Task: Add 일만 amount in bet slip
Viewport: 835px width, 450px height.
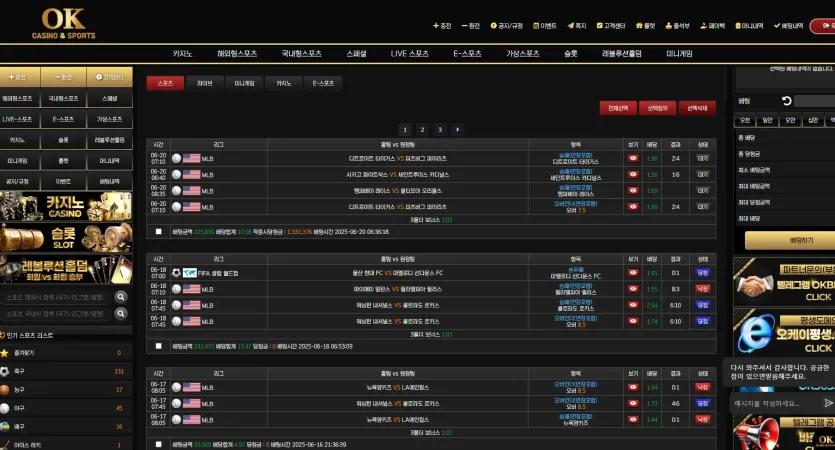Action: tap(767, 120)
